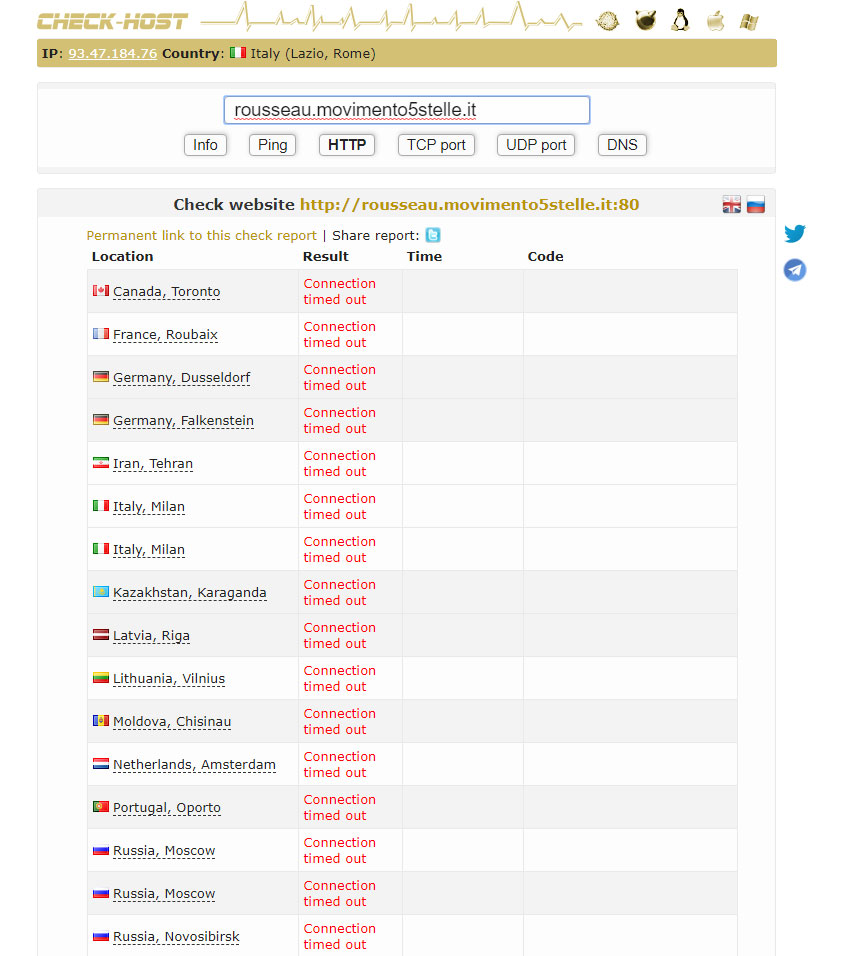Open the IP address 93.47.184.76 link
This screenshot has width=842, height=956.
(113, 54)
